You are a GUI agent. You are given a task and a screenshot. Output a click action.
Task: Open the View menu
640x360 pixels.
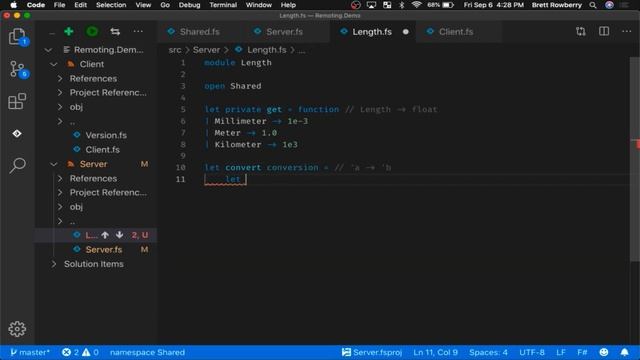(x=143, y=5)
